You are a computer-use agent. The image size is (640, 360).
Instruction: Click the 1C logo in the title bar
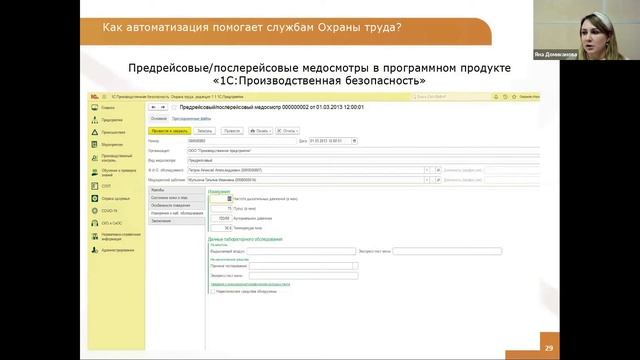94,97
